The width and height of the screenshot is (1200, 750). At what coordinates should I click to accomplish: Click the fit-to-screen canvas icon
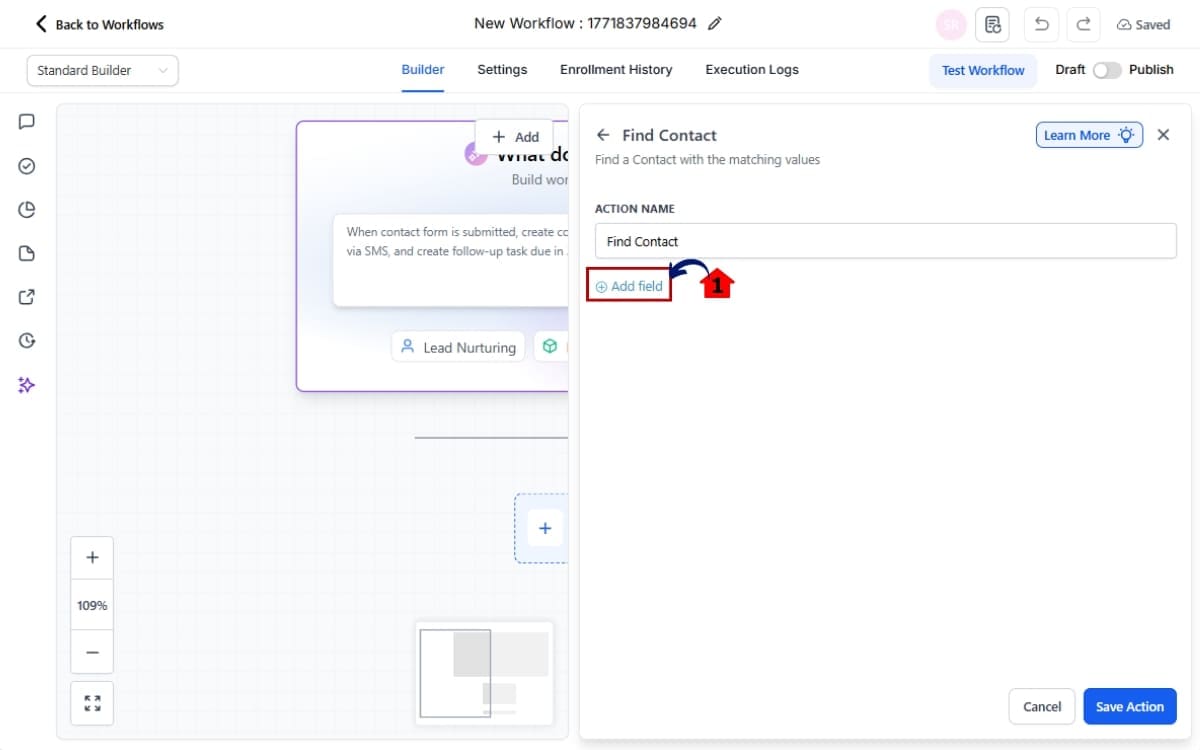tap(92, 703)
